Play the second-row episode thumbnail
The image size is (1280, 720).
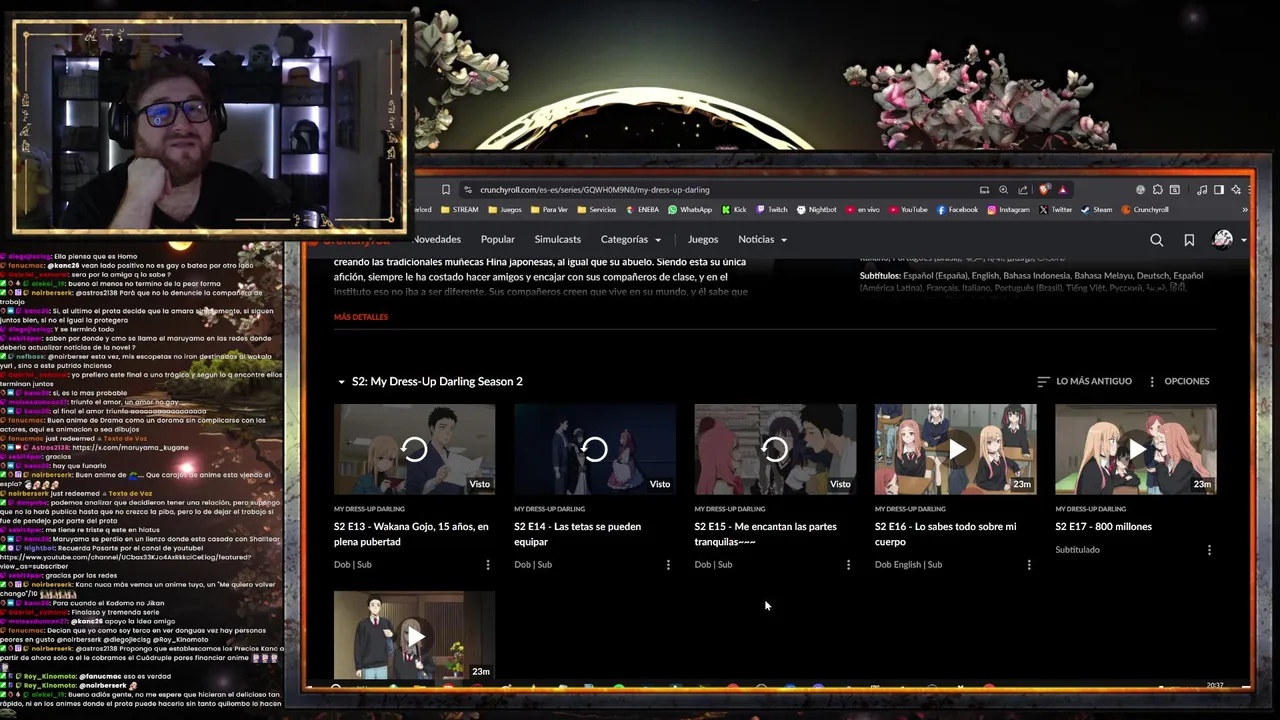pyautogui.click(x=414, y=635)
